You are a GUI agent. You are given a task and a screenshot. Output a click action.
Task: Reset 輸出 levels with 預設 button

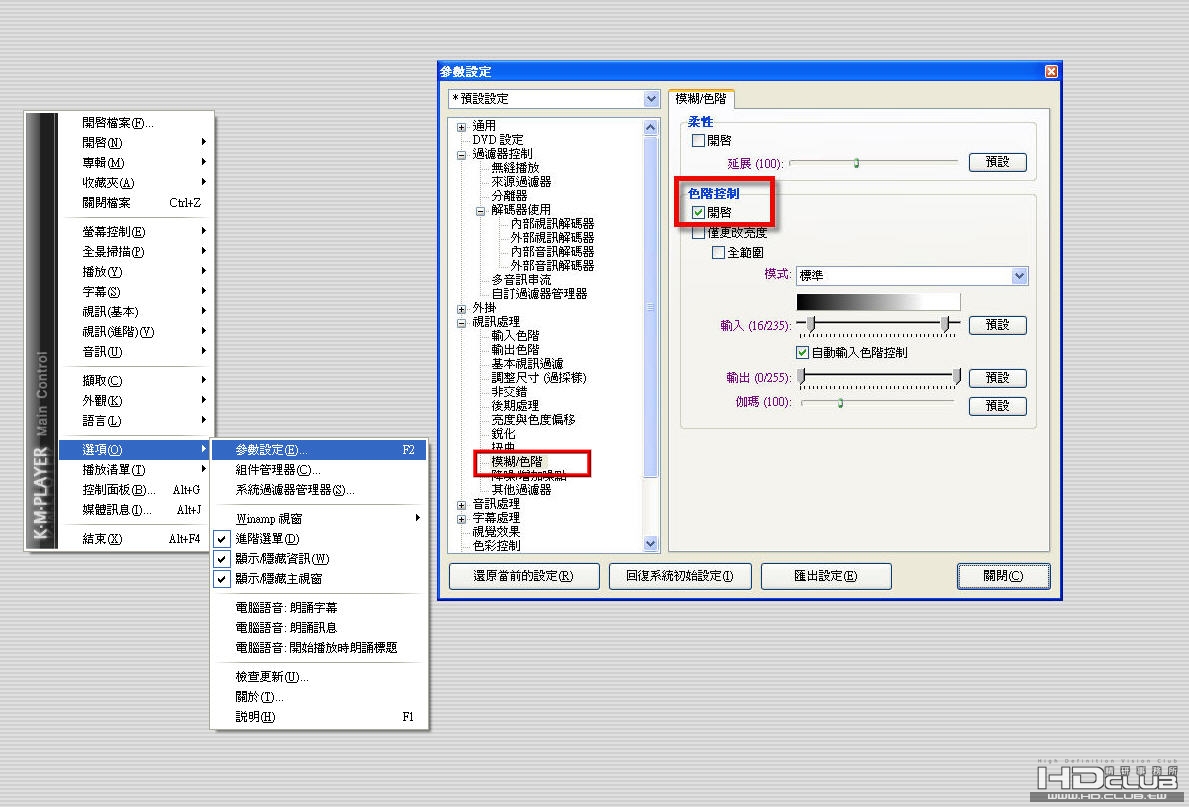click(x=997, y=378)
